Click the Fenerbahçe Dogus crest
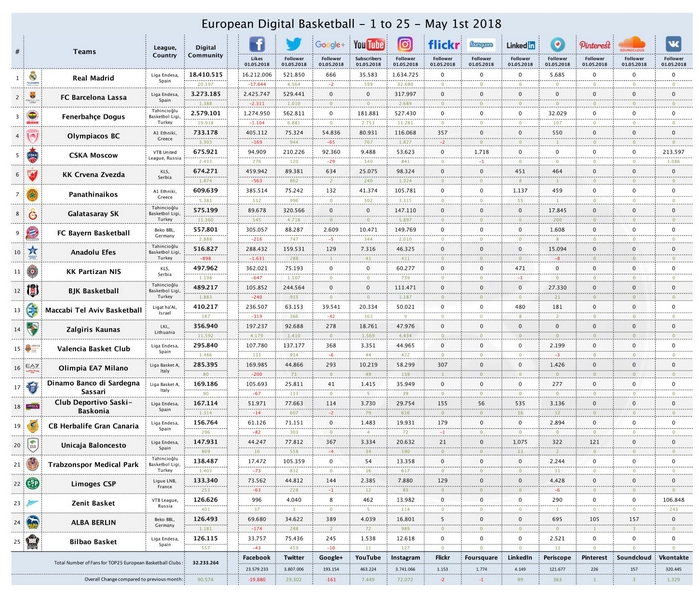Image resolution: width=700 pixels, height=592 pixels. [x=33, y=117]
